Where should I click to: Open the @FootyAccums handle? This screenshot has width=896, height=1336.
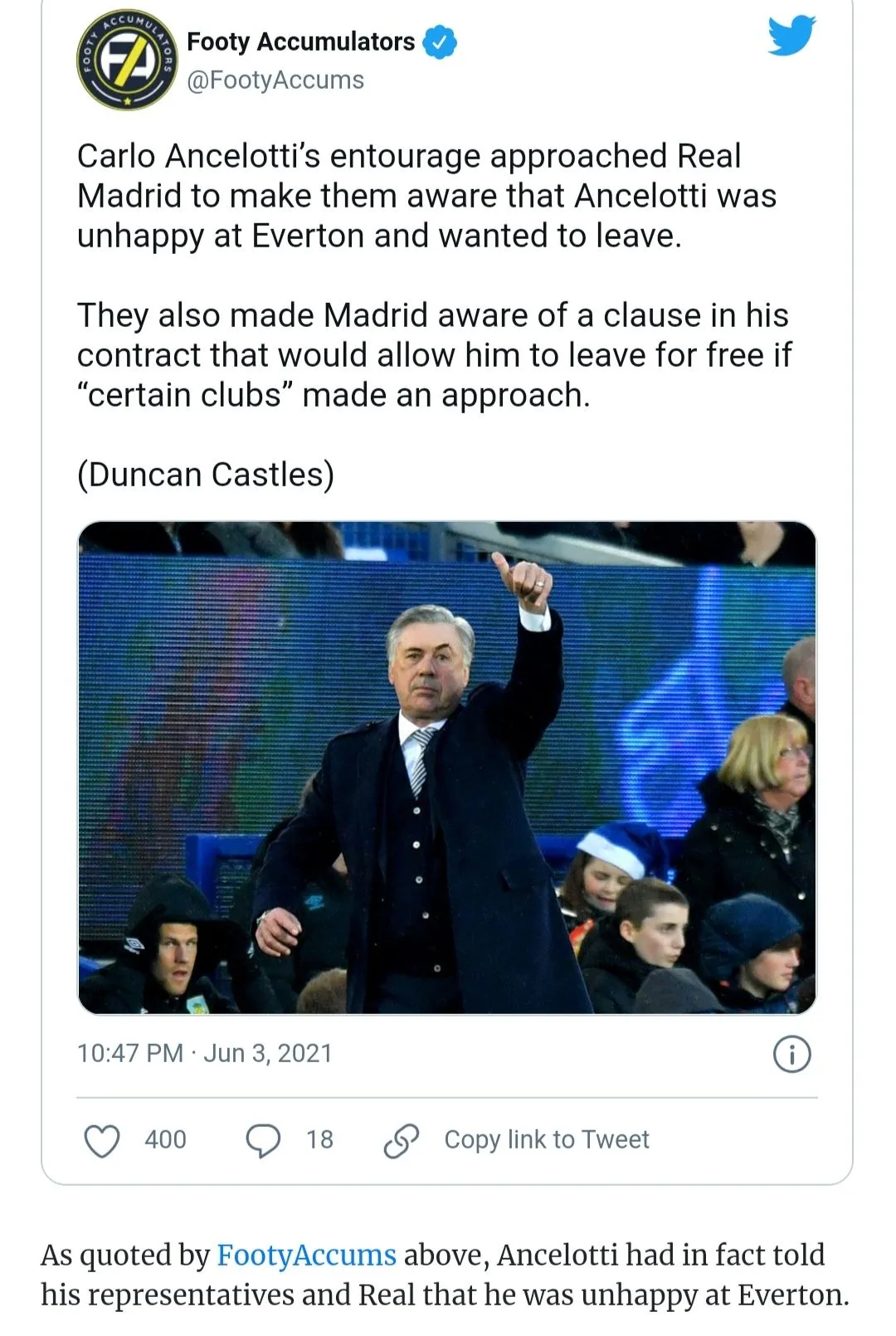click(x=275, y=80)
